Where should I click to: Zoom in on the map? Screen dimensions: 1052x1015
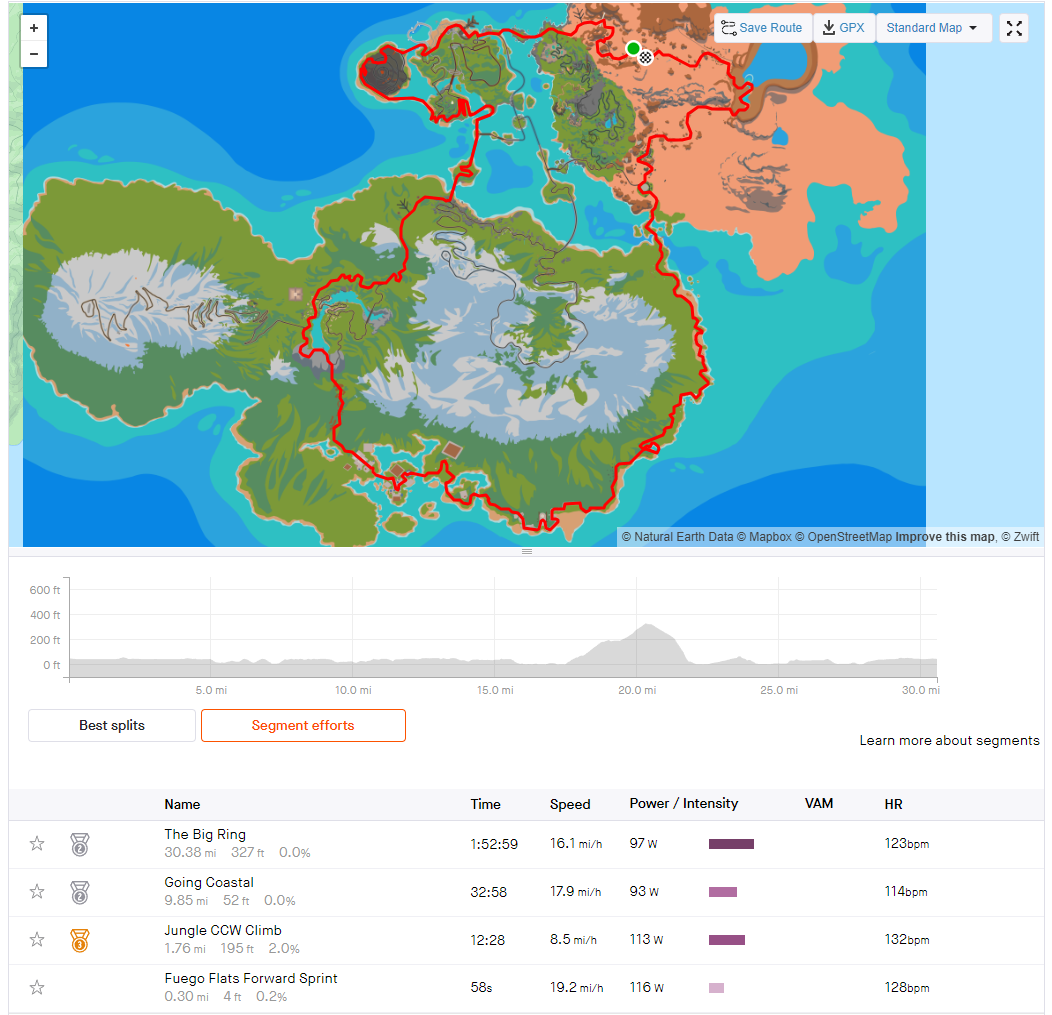[x=34, y=28]
